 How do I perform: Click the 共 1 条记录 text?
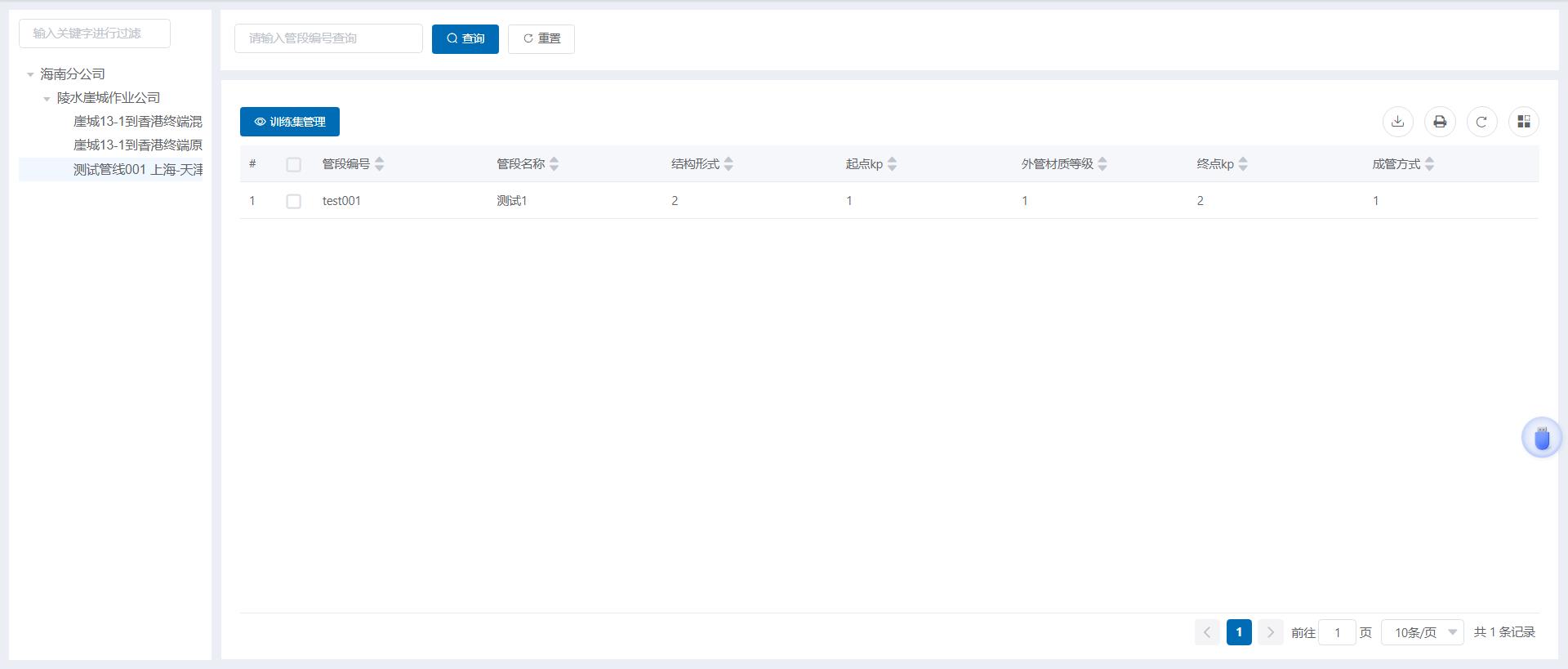[x=1504, y=632]
